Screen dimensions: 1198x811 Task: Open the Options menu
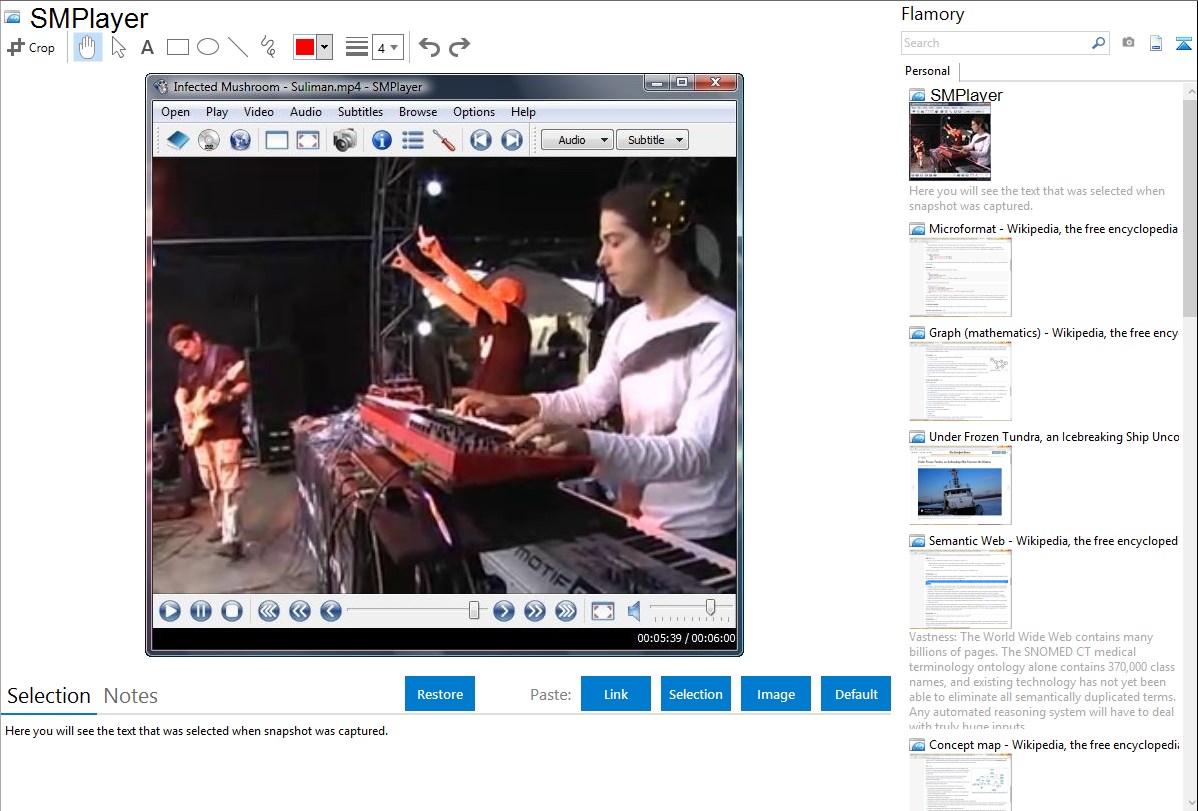click(x=474, y=112)
